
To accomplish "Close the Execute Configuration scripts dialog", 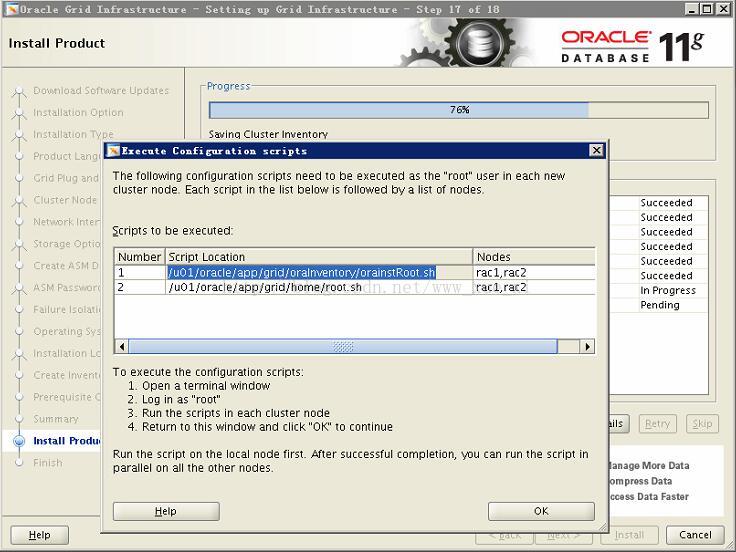I will point(596,150).
